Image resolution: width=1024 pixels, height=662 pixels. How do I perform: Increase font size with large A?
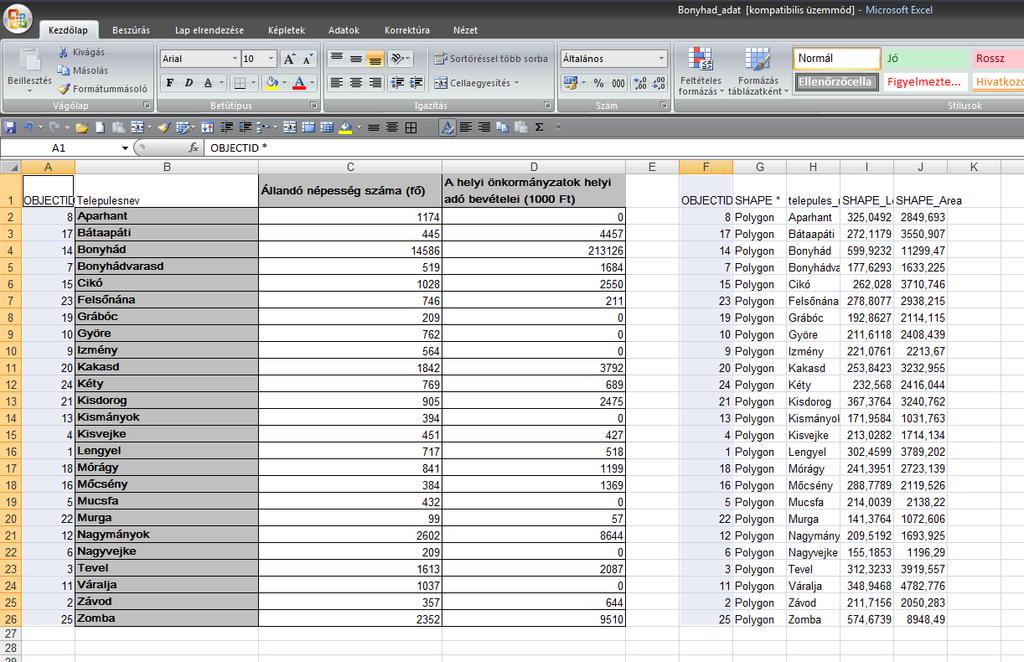click(289, 59)
